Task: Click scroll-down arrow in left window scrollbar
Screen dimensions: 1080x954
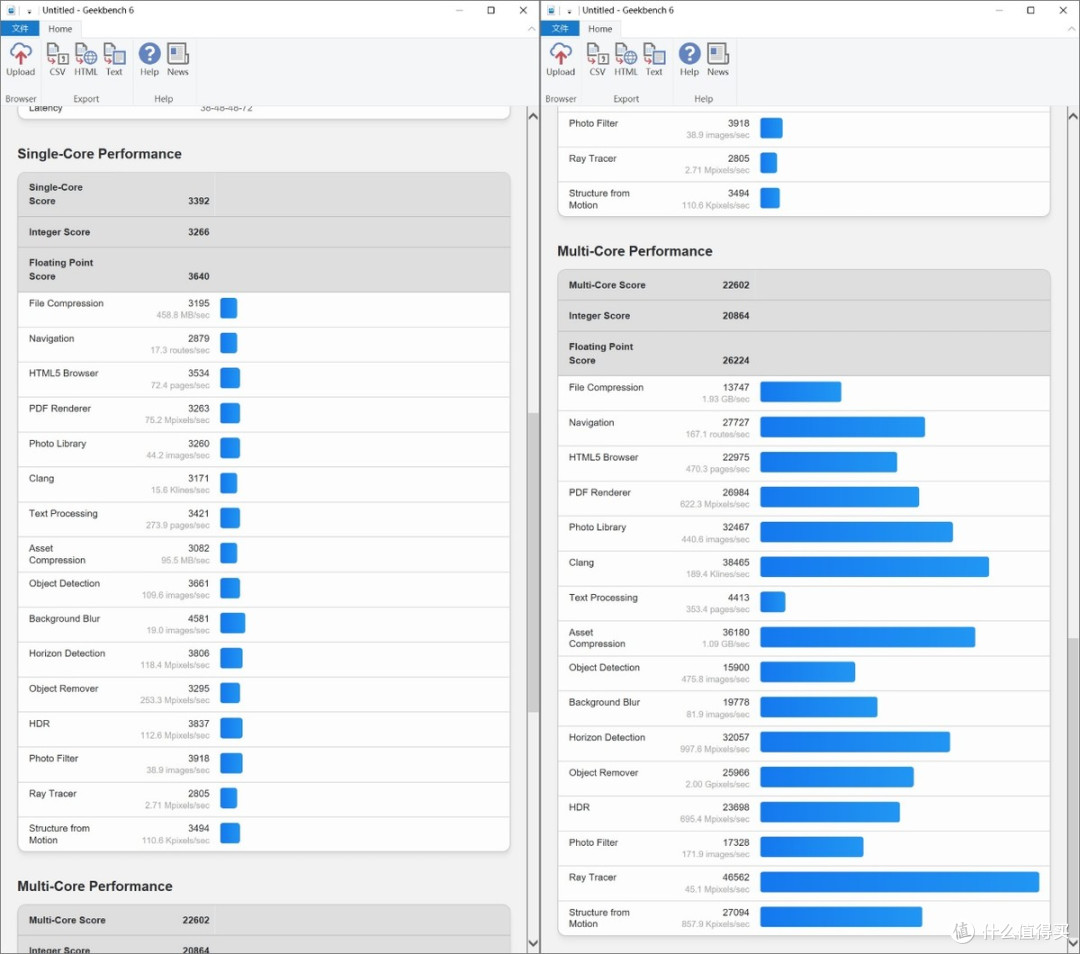Action: tap(533, 942)
